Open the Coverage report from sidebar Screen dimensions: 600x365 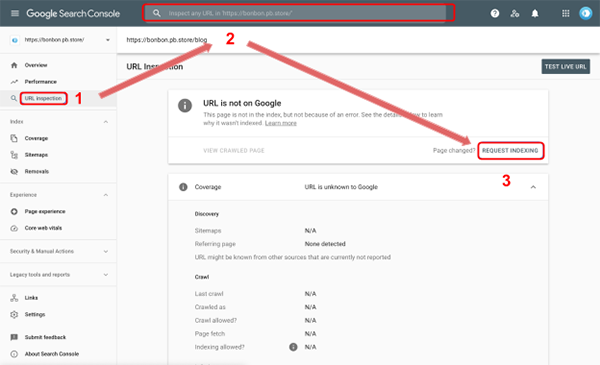(x=36, y=138)
